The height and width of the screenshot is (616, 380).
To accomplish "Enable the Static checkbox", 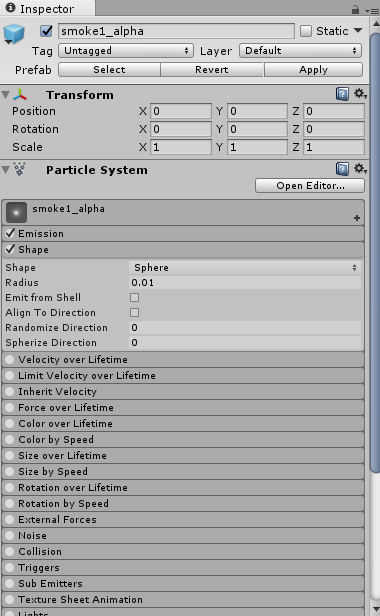I will (x=306, y=31).
